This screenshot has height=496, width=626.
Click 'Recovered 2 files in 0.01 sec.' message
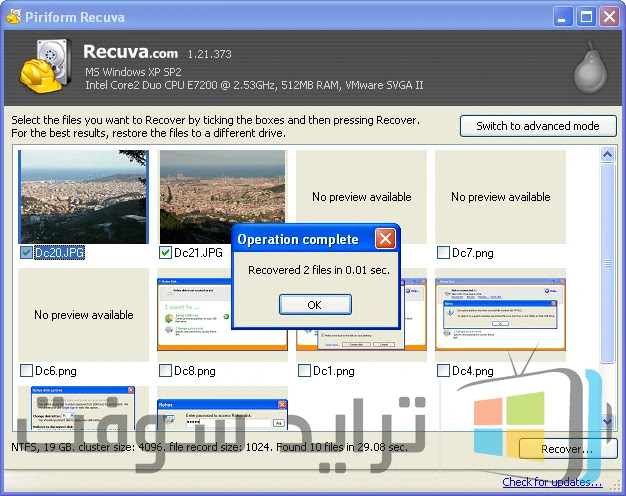point(319,270)
